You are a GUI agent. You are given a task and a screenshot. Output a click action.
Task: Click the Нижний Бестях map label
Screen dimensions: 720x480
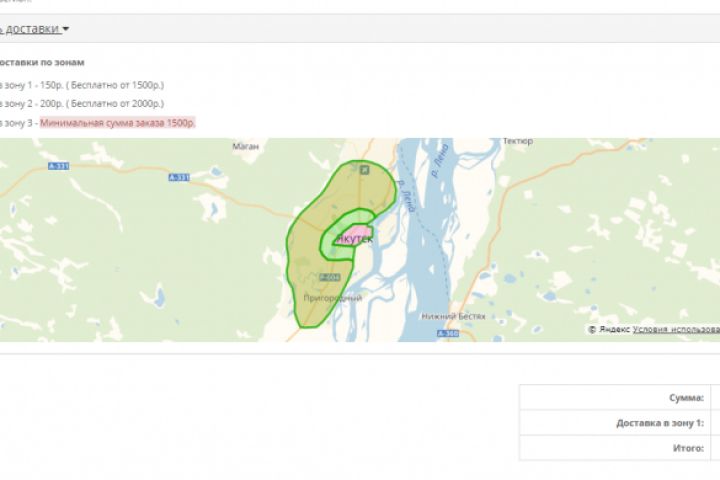453,316
